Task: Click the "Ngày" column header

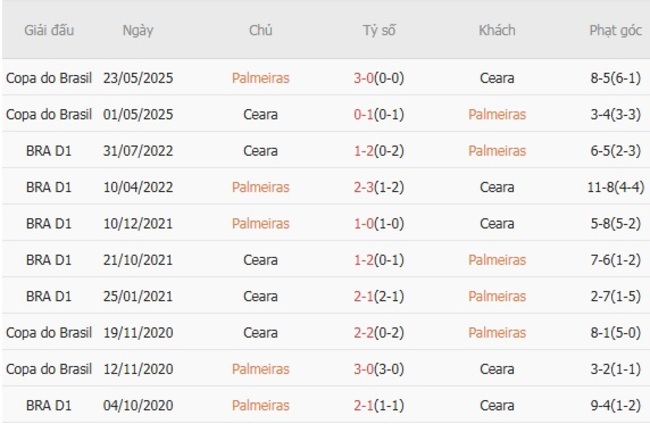Action: coord(138,30)
